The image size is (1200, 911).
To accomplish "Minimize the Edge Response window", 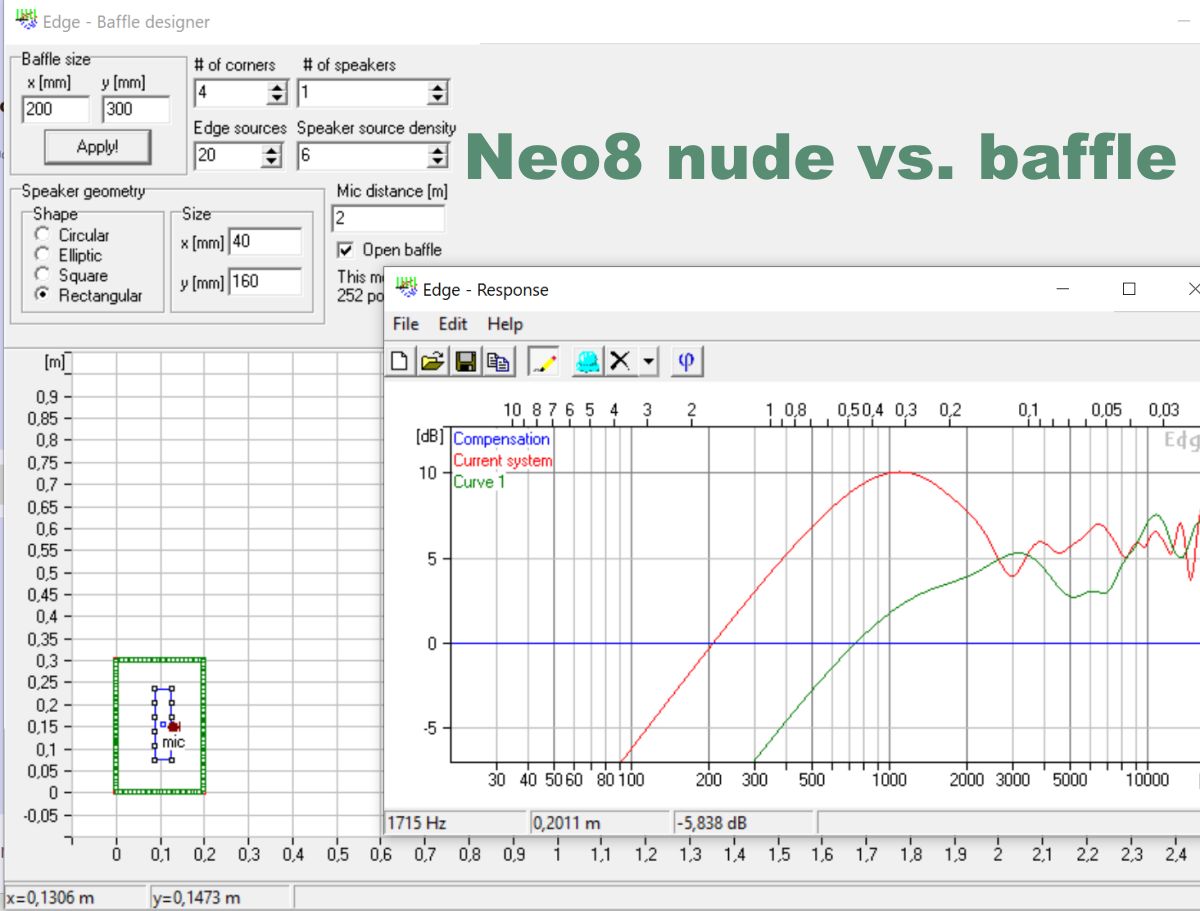I will coord(1063,289).
